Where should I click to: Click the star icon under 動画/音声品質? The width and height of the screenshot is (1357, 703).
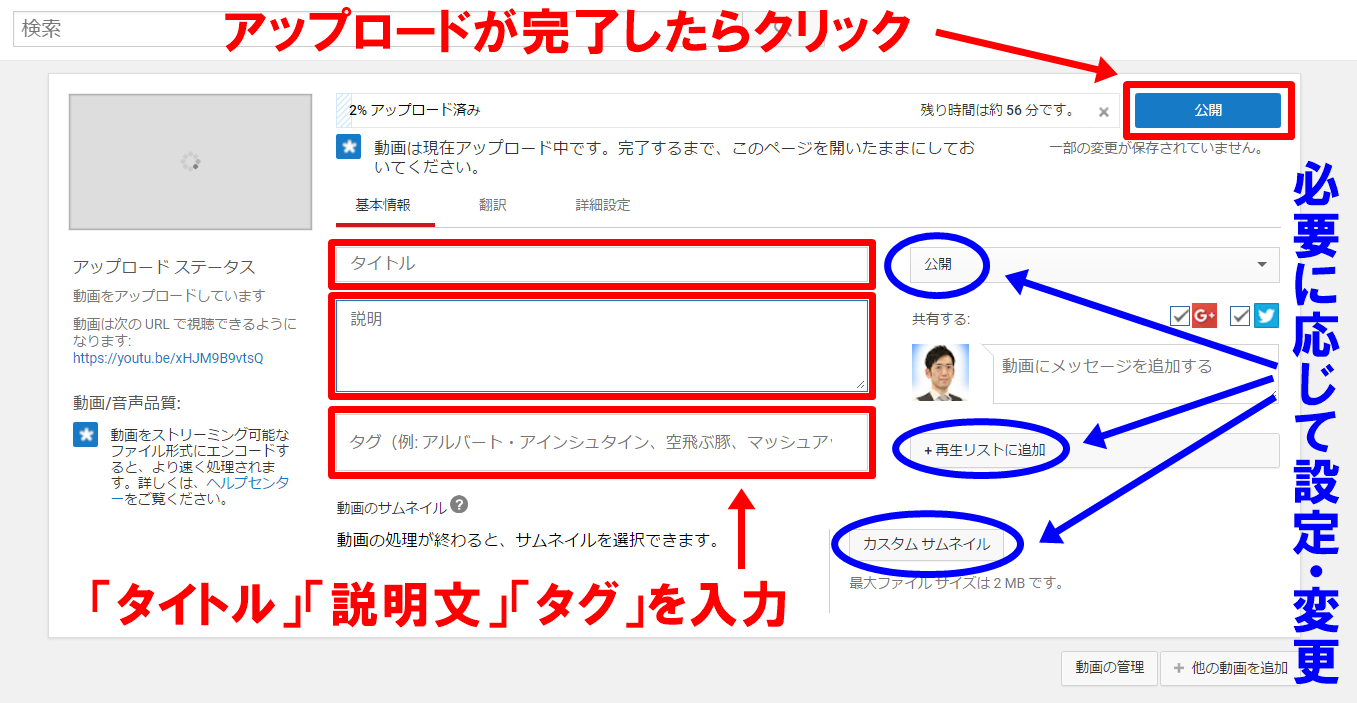pos(85,435)
